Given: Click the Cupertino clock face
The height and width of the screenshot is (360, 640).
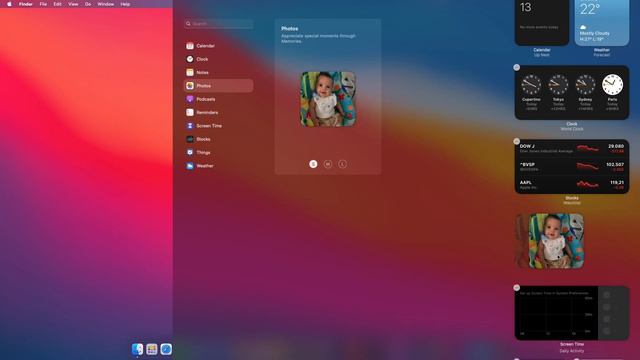Looking at the screenshot, I should click(x=531, y=85).
